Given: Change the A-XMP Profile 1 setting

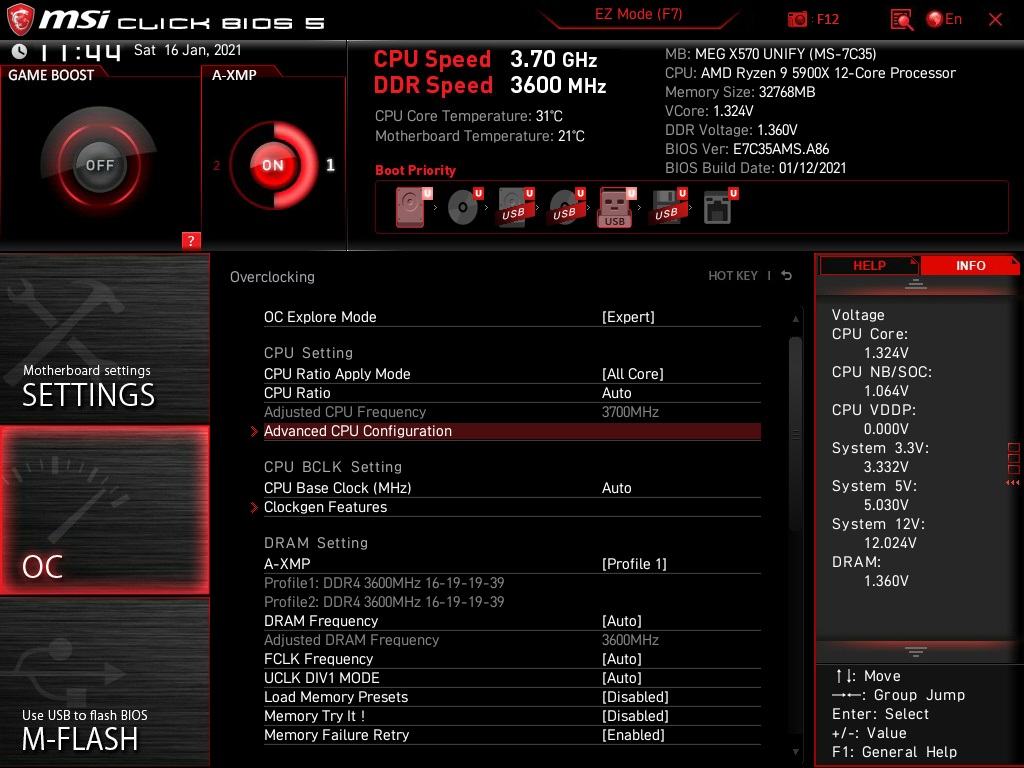Looking at the screenshot, I should [512, 564].
